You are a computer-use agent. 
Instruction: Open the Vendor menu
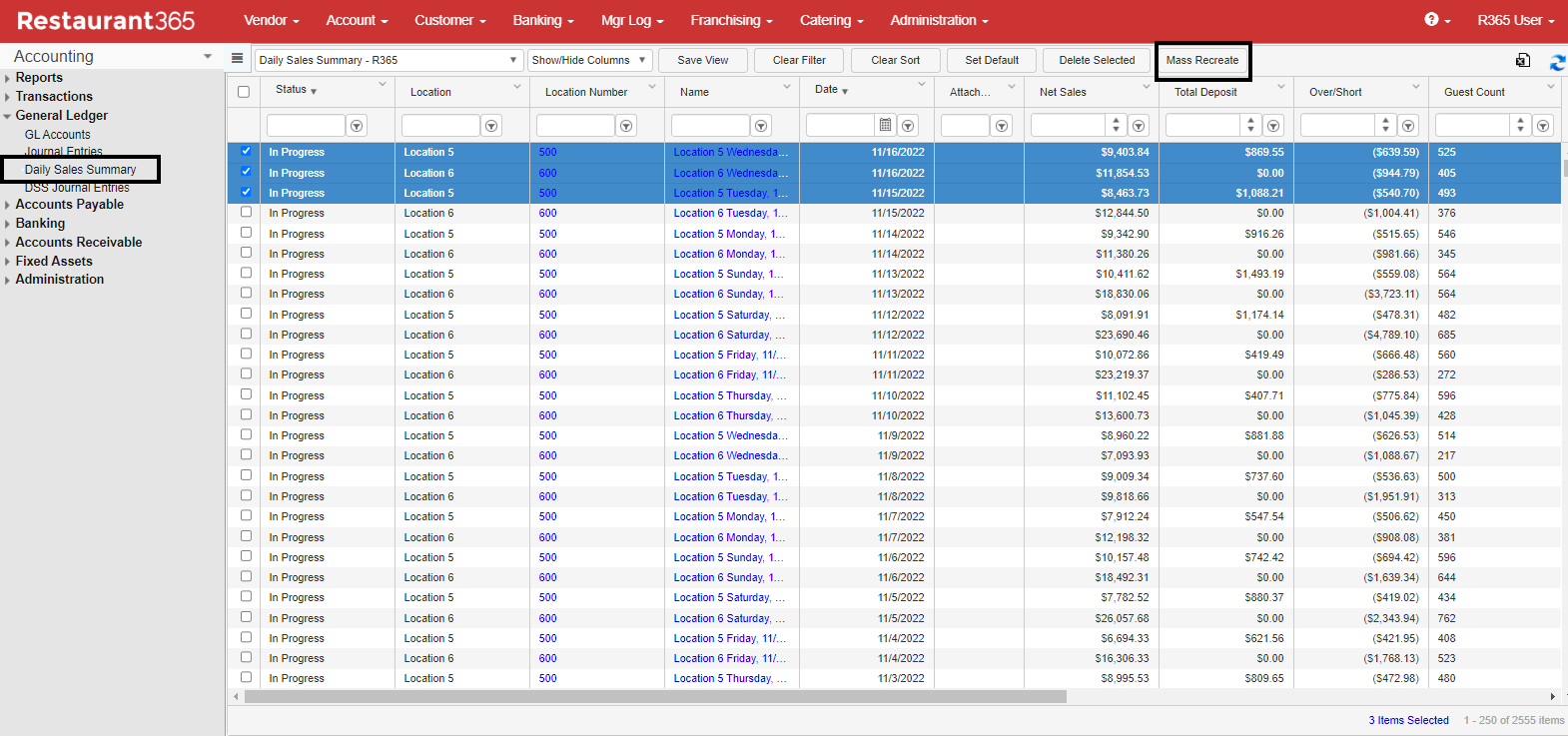272,20
